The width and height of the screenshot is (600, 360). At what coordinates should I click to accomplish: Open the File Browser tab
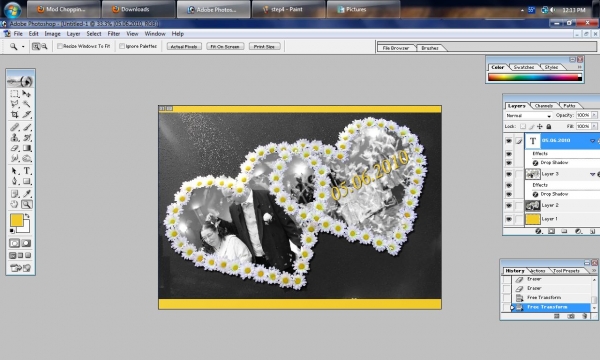click(396, 48)
